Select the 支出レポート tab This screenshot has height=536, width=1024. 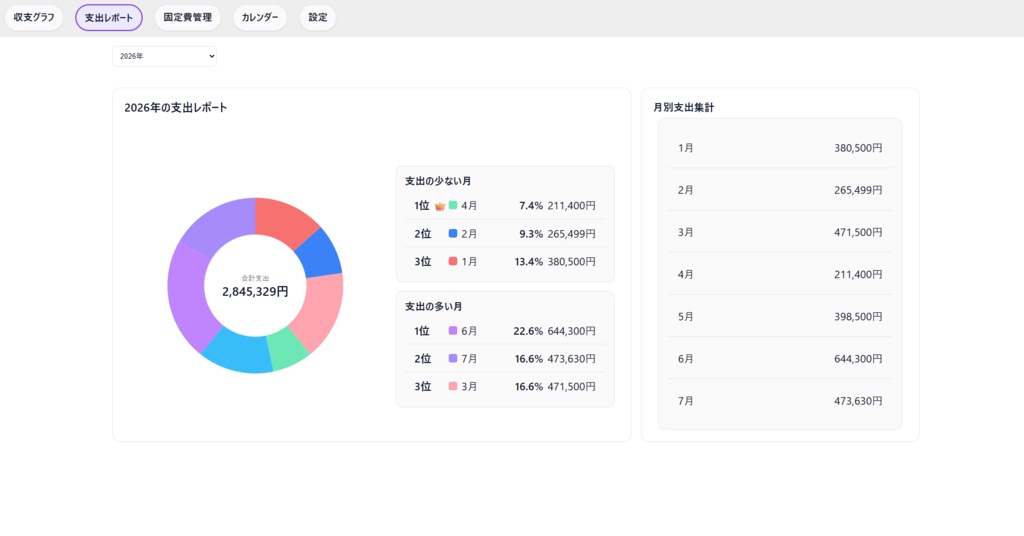pos(108,18)
